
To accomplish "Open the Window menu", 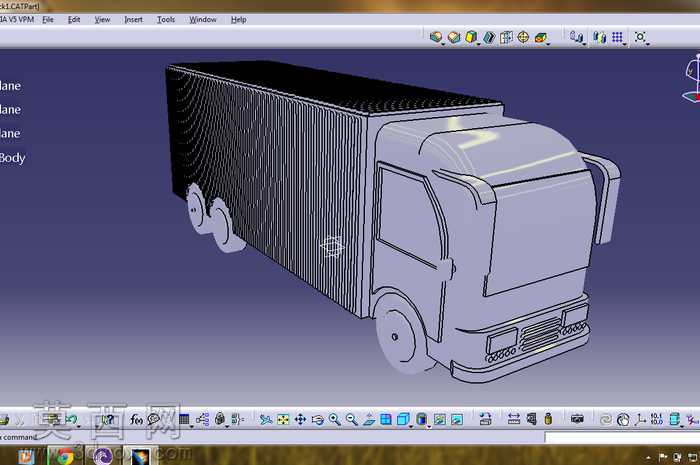I will [203, 20].
